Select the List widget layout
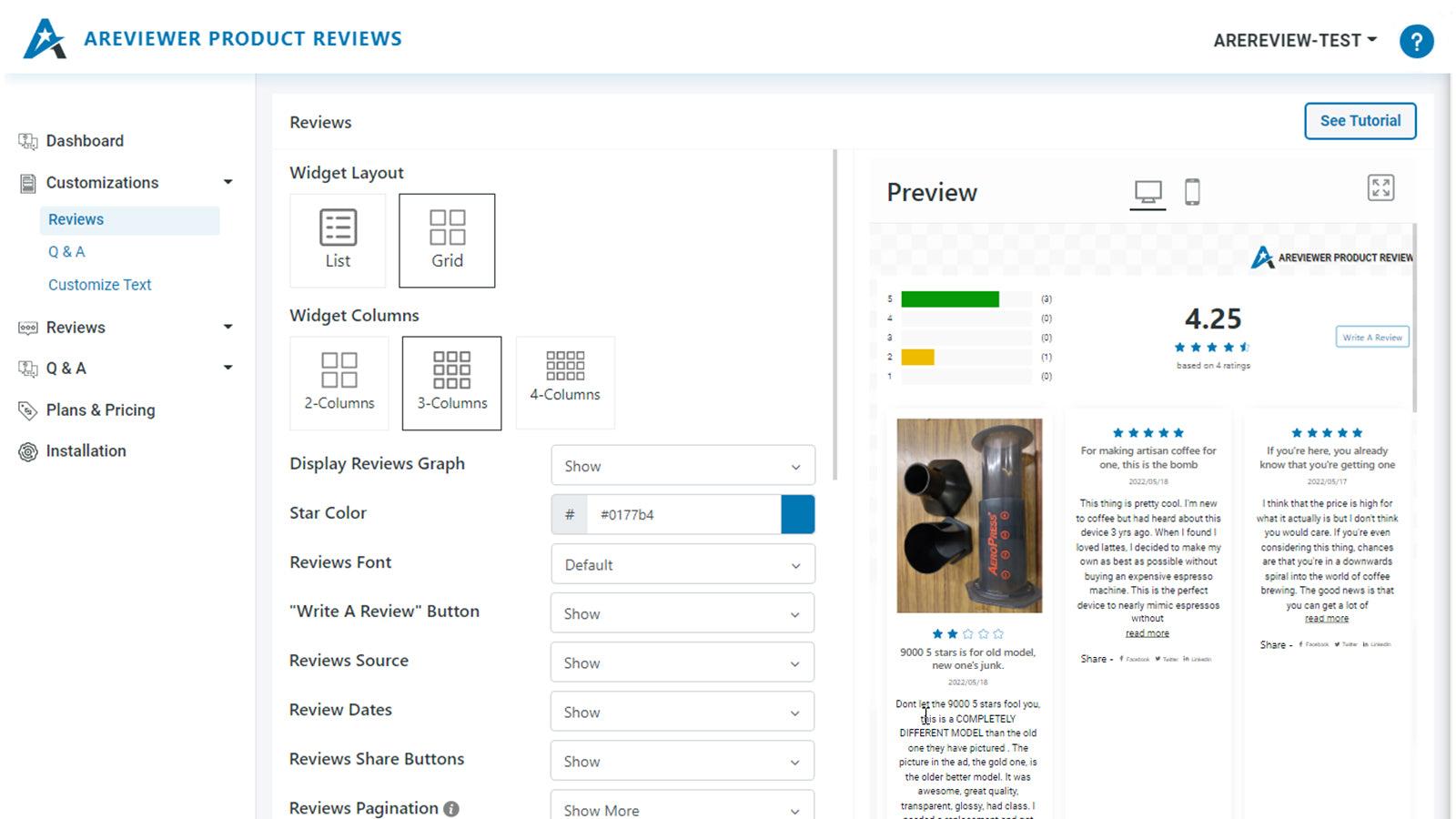 338,238
